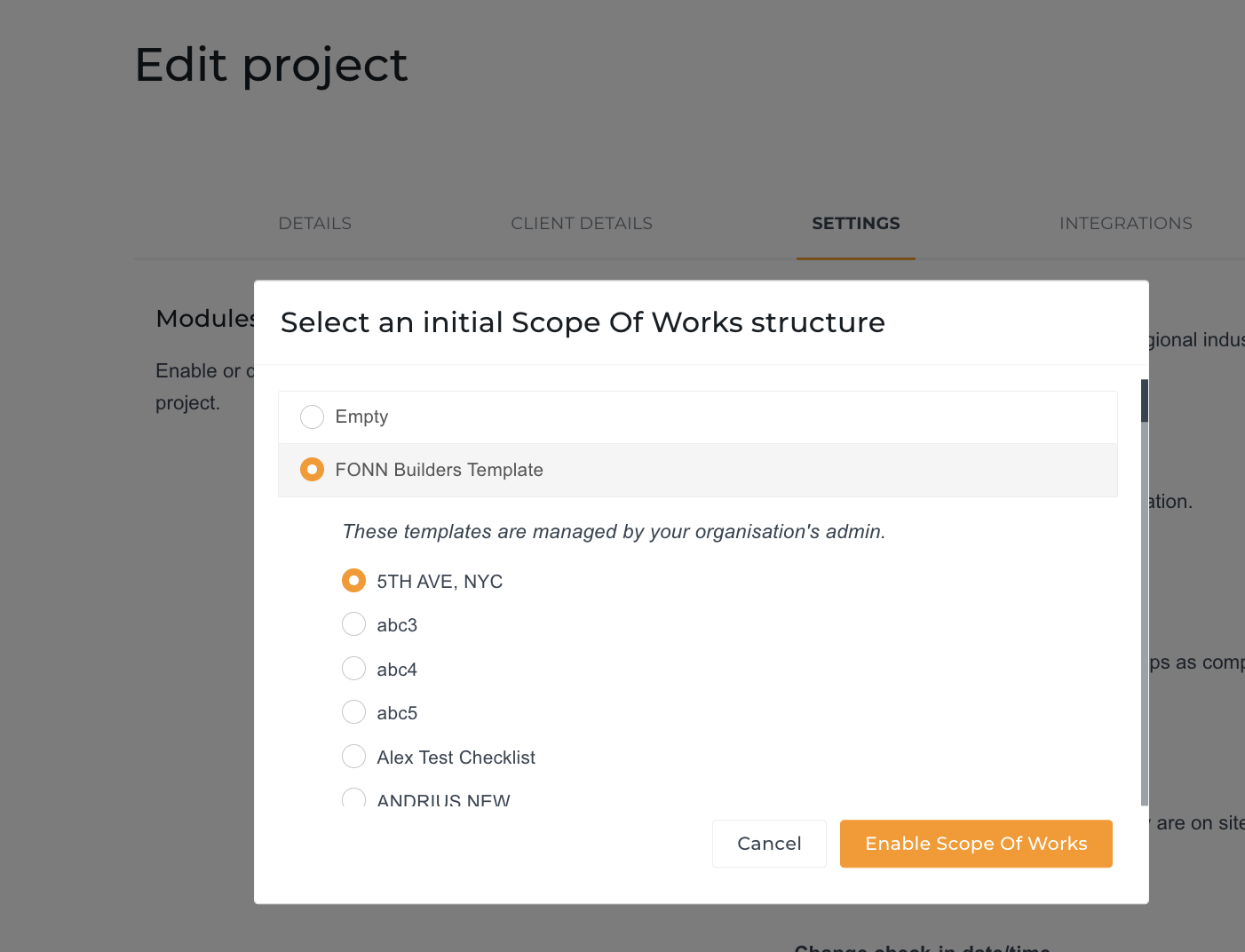
Task: Switch to the Details tab
Action: (315, 224)
